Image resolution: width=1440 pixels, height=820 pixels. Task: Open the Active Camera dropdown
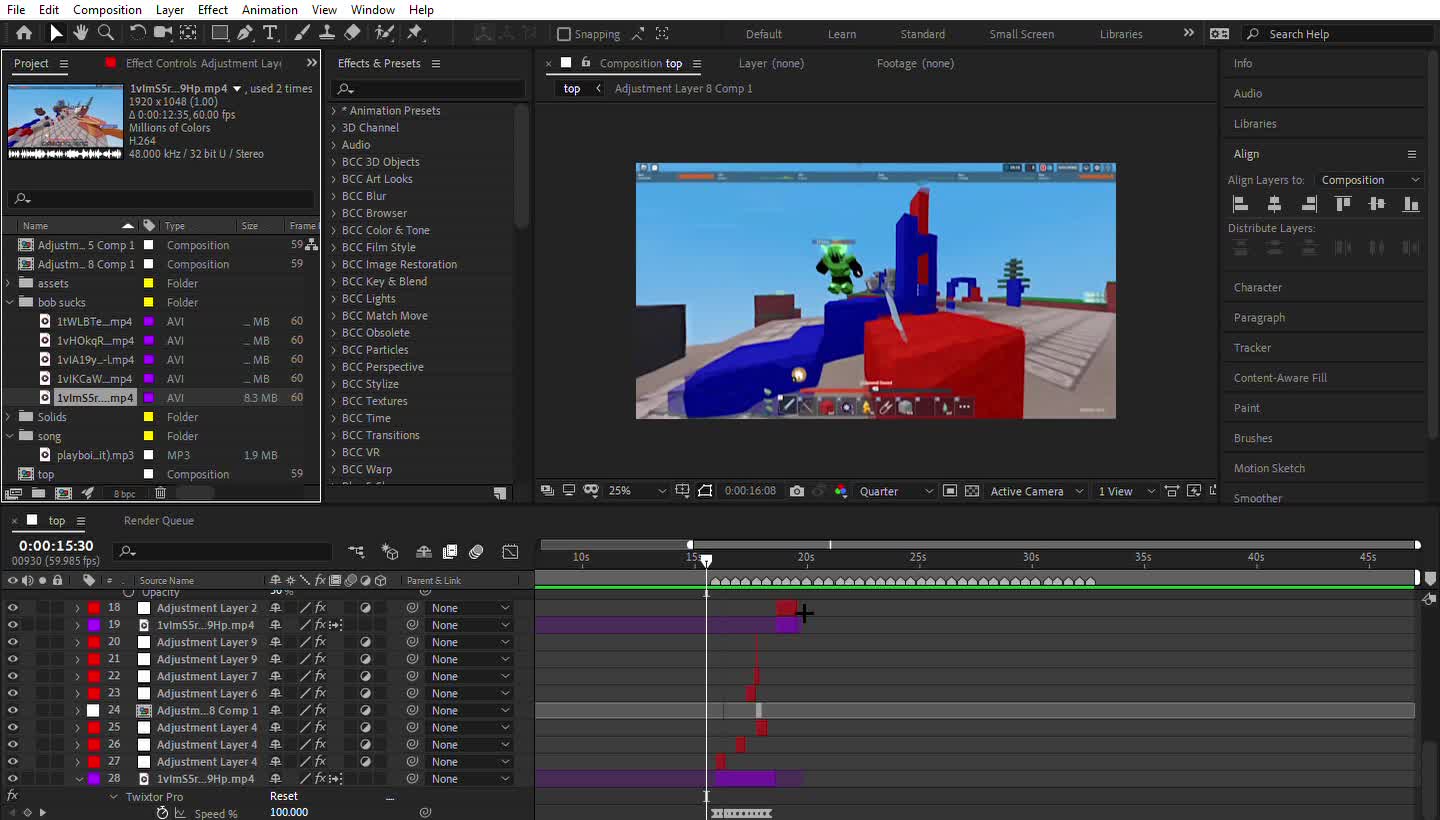pyautogui.click(x=1037, y=491)
